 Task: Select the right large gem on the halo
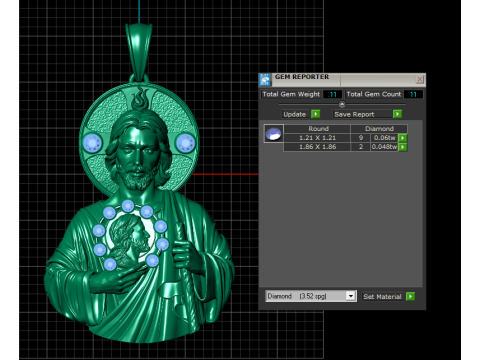pyautogui.click(x=185, y=143)
